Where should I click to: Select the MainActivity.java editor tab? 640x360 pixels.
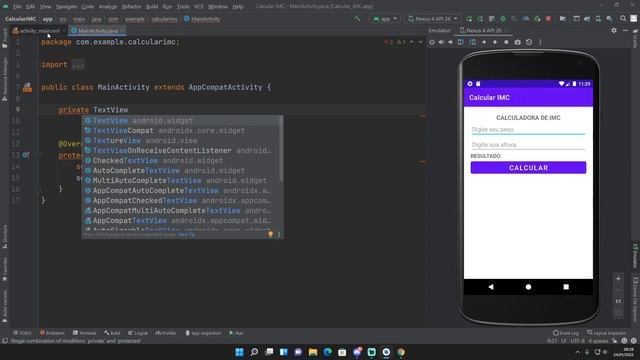pos(98,31)
